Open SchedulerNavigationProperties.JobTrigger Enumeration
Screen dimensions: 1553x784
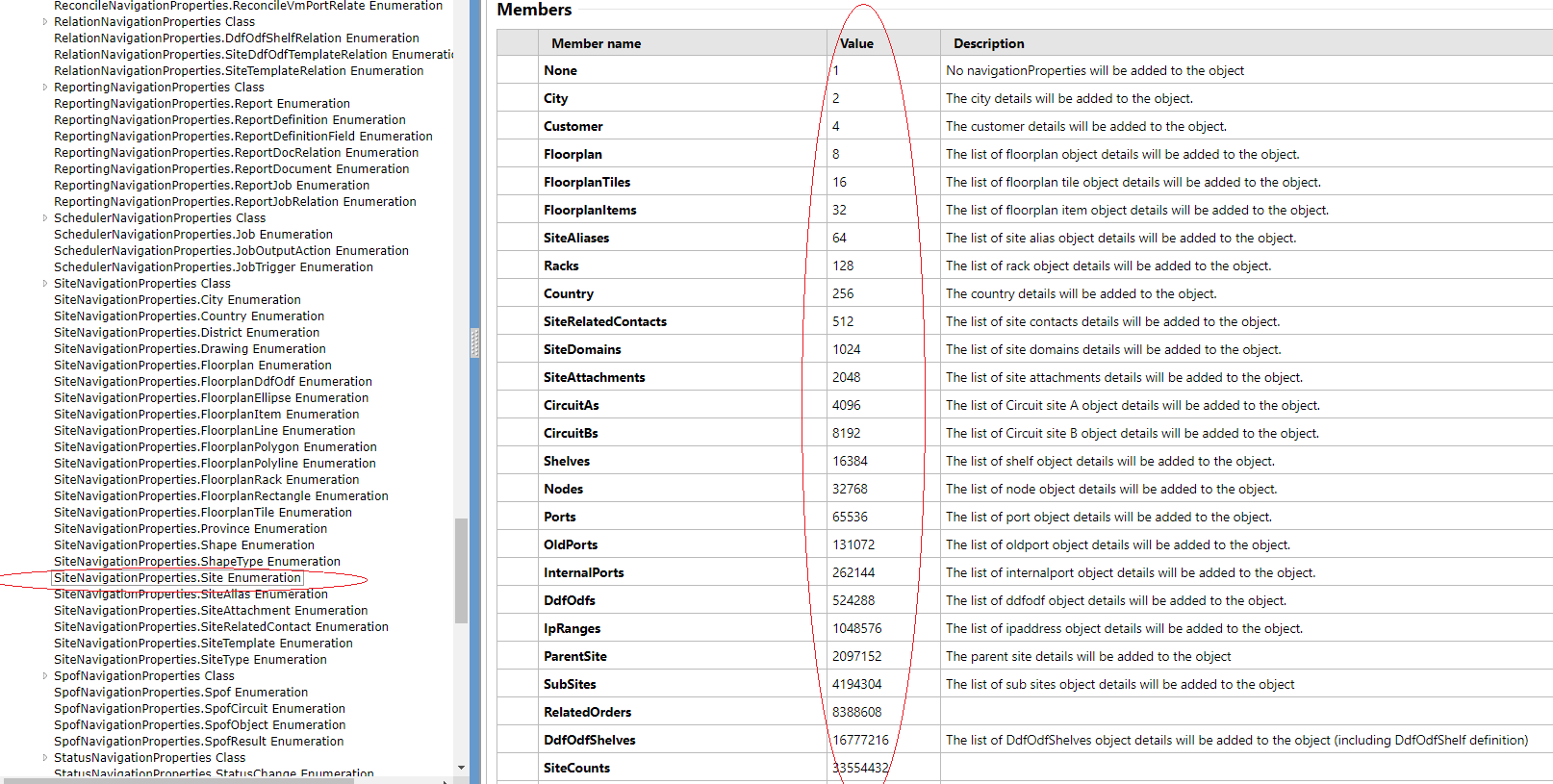(x=213, y=267)
